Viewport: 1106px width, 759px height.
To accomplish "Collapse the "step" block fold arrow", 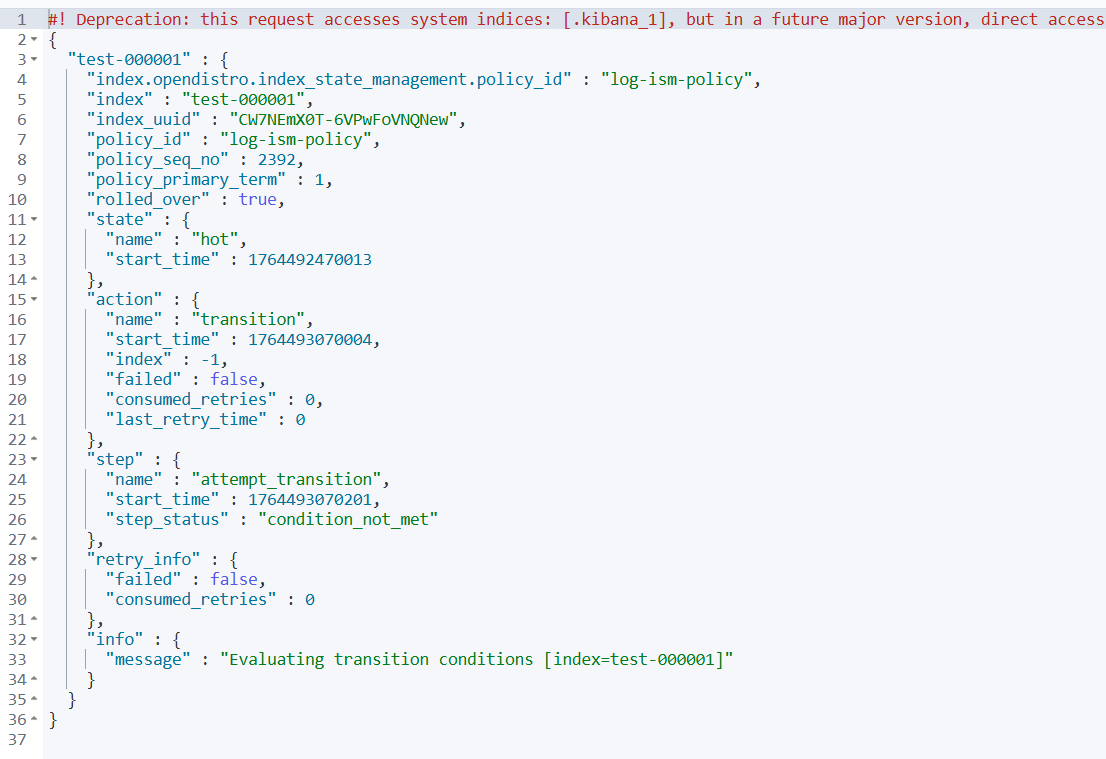I will 34,459.
